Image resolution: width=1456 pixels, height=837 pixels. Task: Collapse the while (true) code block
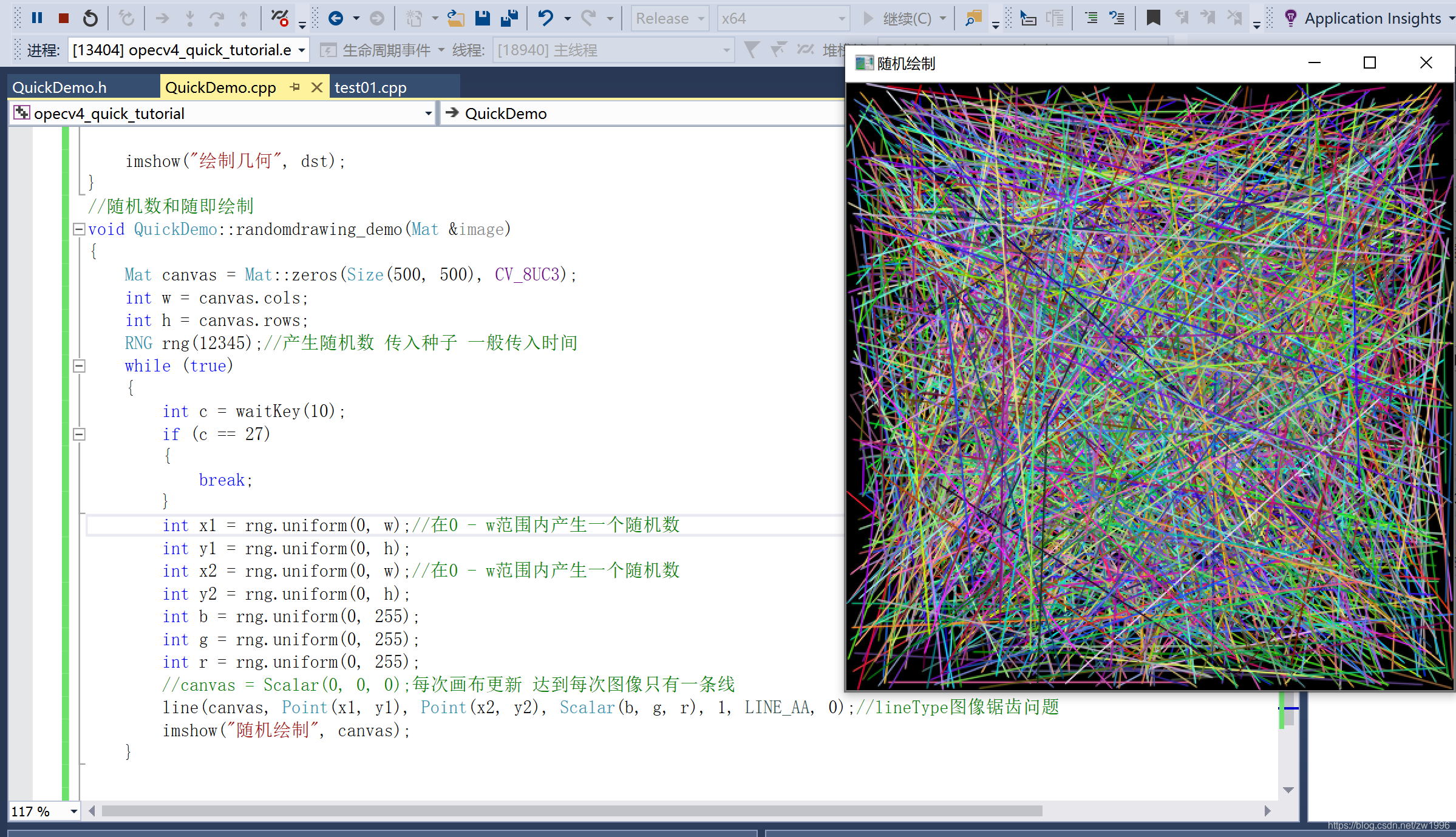[x=79, y=366]
